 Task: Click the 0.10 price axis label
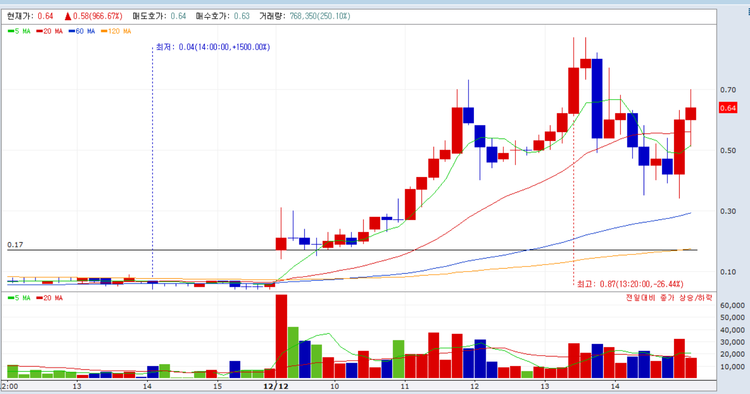pos(728,272)
